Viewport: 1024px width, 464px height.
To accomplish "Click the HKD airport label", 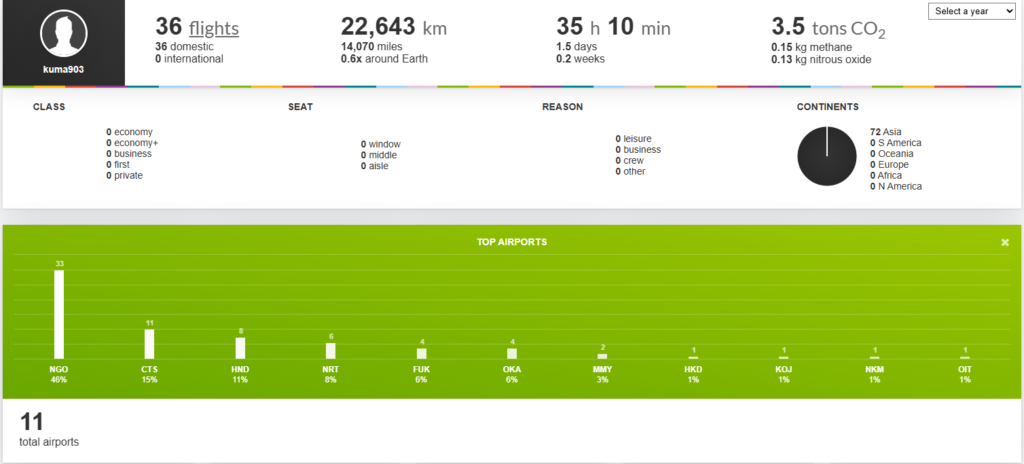I will (693, 370).
